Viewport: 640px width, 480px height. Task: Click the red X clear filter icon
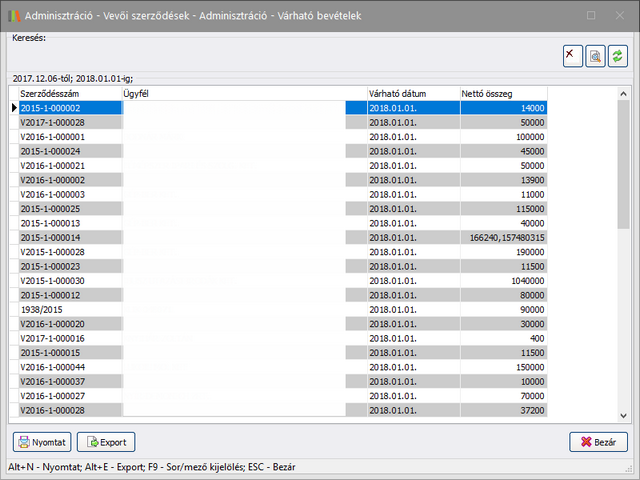pos(571,56)
